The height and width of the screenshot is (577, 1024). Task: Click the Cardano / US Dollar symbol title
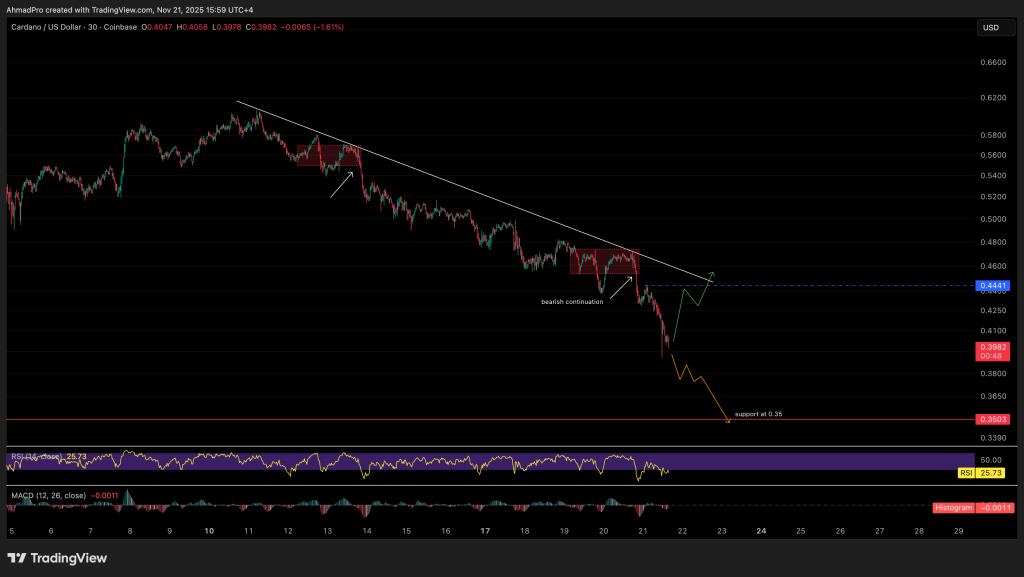coord(60,27)
